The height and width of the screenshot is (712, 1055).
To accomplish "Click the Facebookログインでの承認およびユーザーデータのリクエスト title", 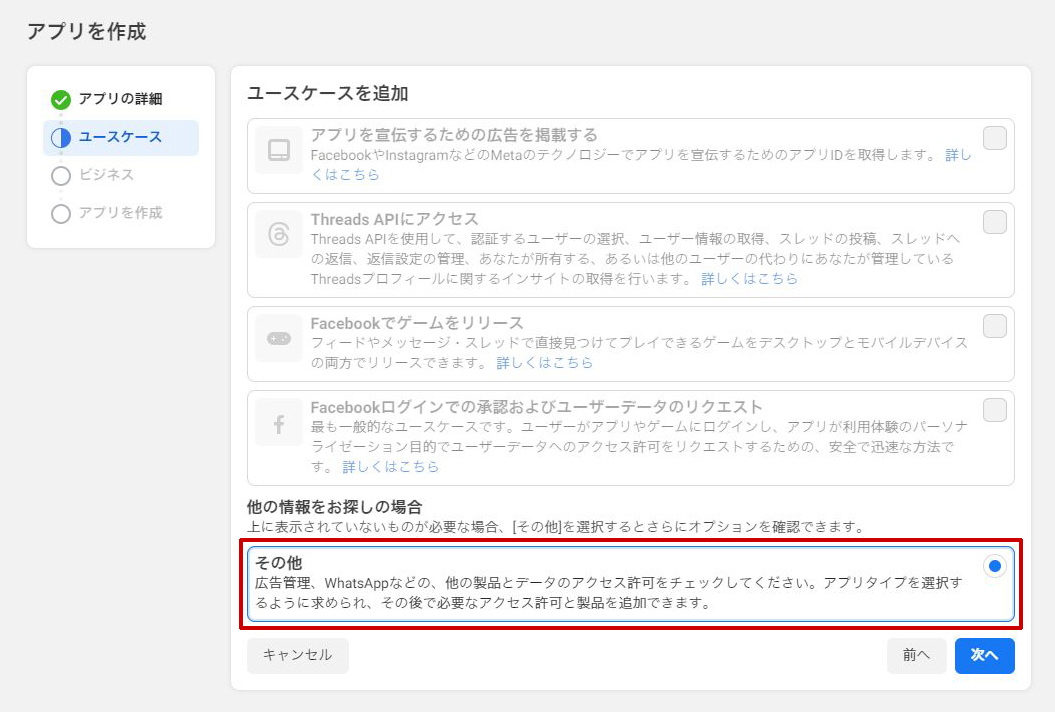I will click(x=536, y=407).
